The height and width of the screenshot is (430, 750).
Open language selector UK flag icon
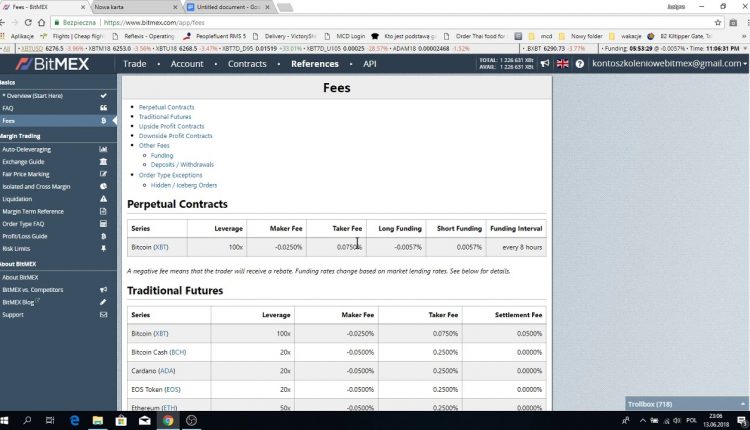562,64
